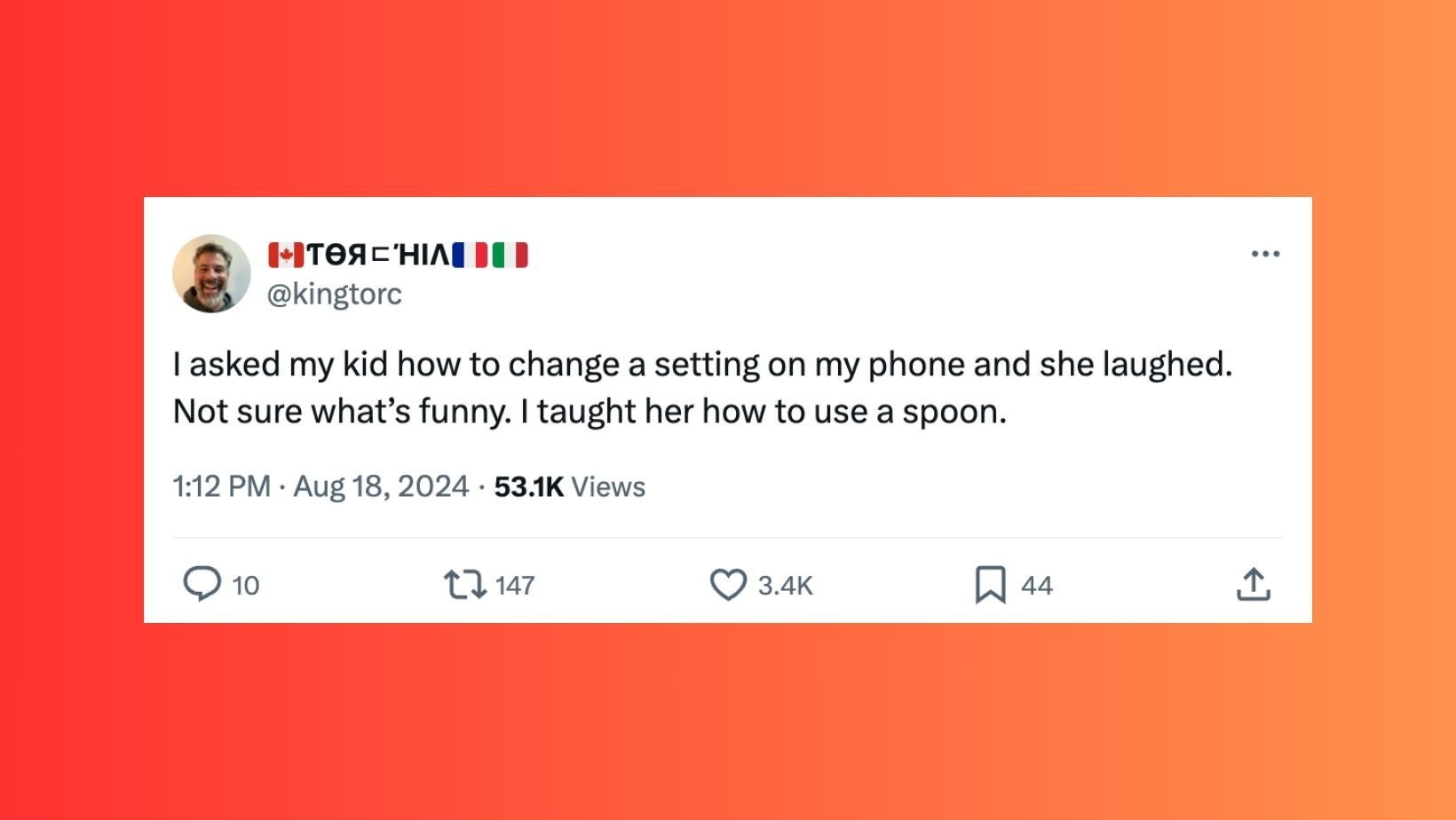This screenshot has height=820, width=1456.
Task: Click the 44 bookmarks count
Action: [x=1037, y=586]
